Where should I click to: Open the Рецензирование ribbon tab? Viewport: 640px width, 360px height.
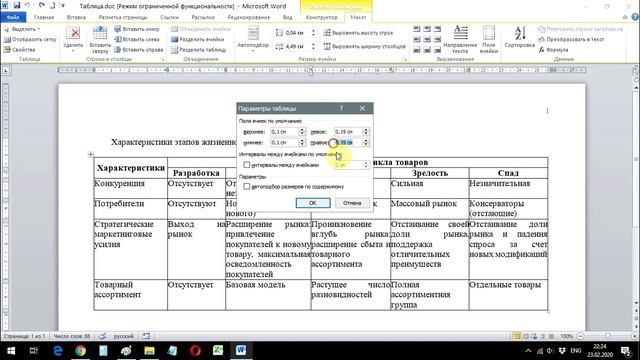pos(249,18)
